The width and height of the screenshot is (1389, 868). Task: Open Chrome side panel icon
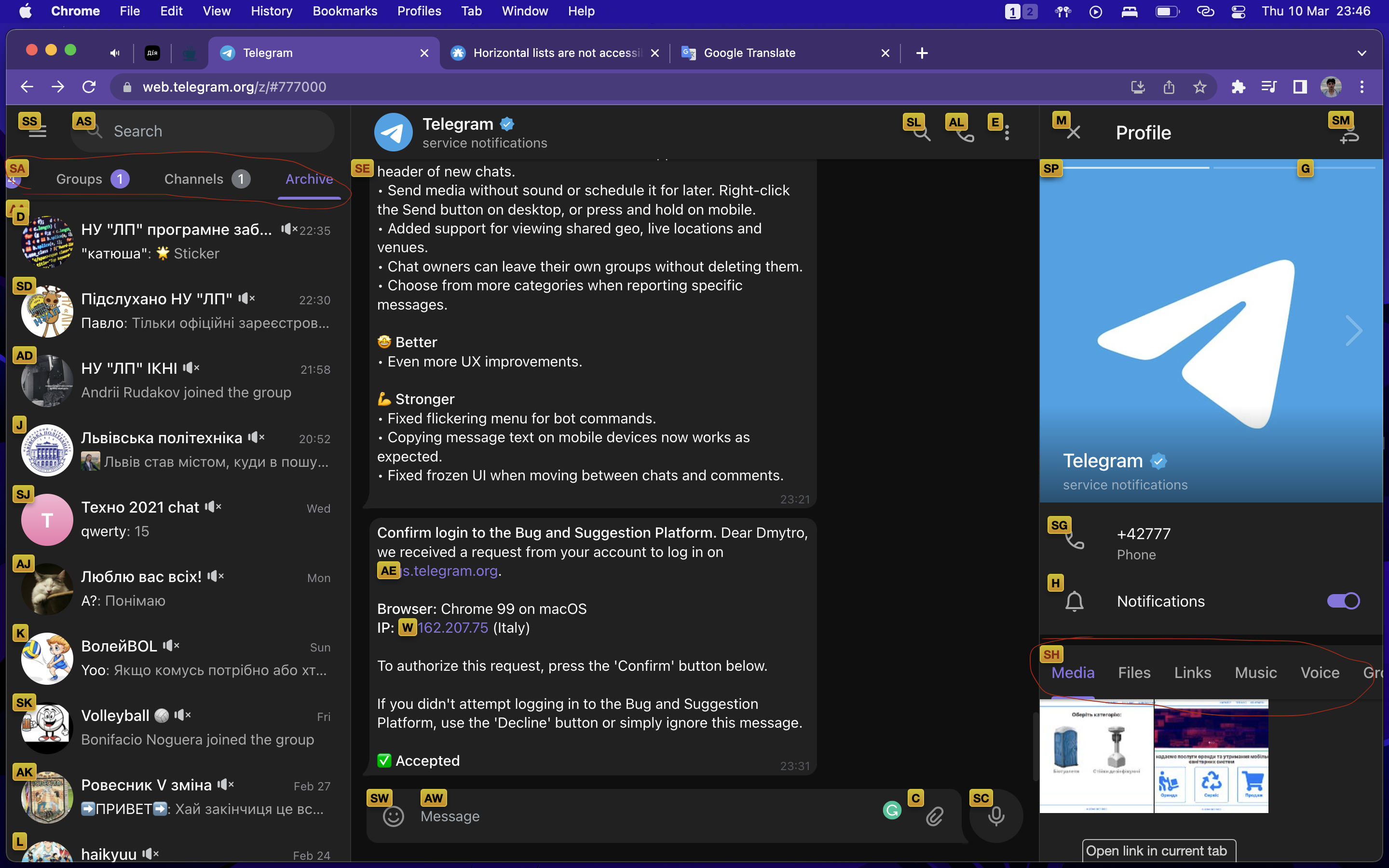1300,87
